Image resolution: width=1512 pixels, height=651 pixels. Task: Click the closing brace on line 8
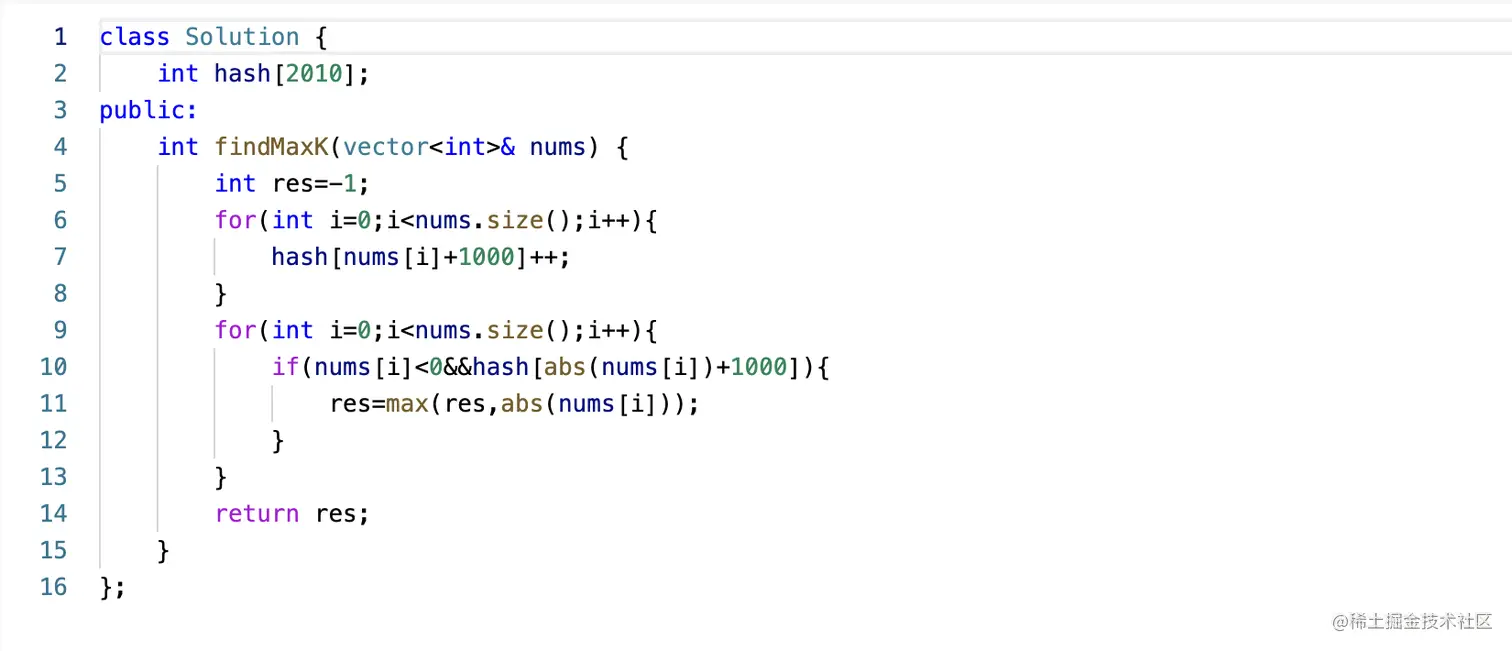[221, 294]
